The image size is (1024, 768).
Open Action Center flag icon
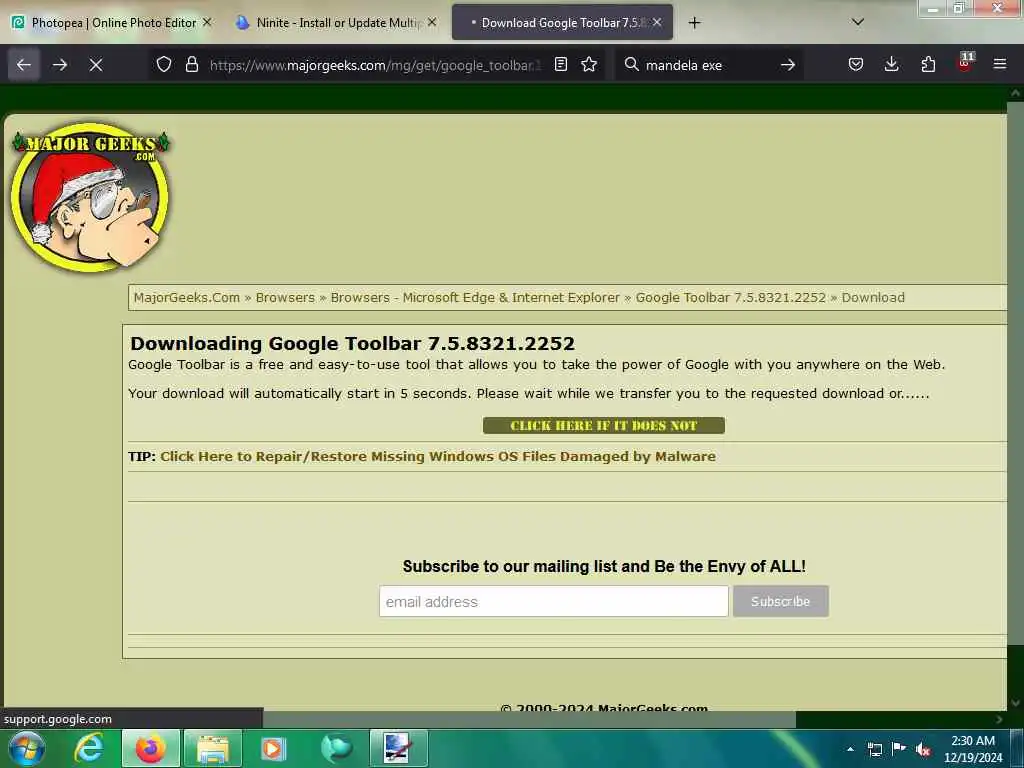pyautogui.click(x=899, y=749)
